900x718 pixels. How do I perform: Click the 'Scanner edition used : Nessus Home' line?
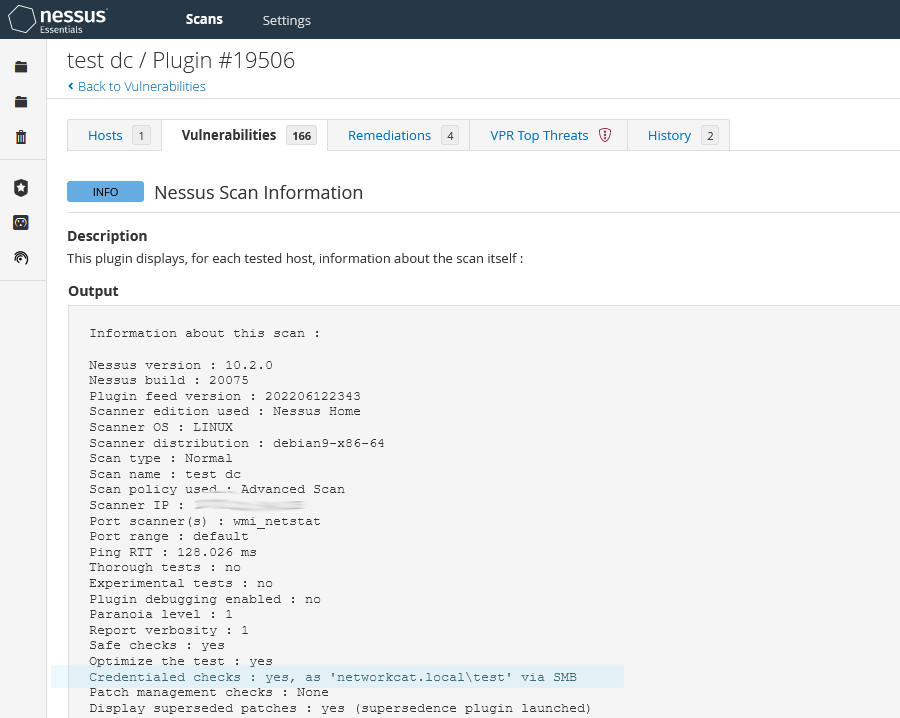coord(225,411)
